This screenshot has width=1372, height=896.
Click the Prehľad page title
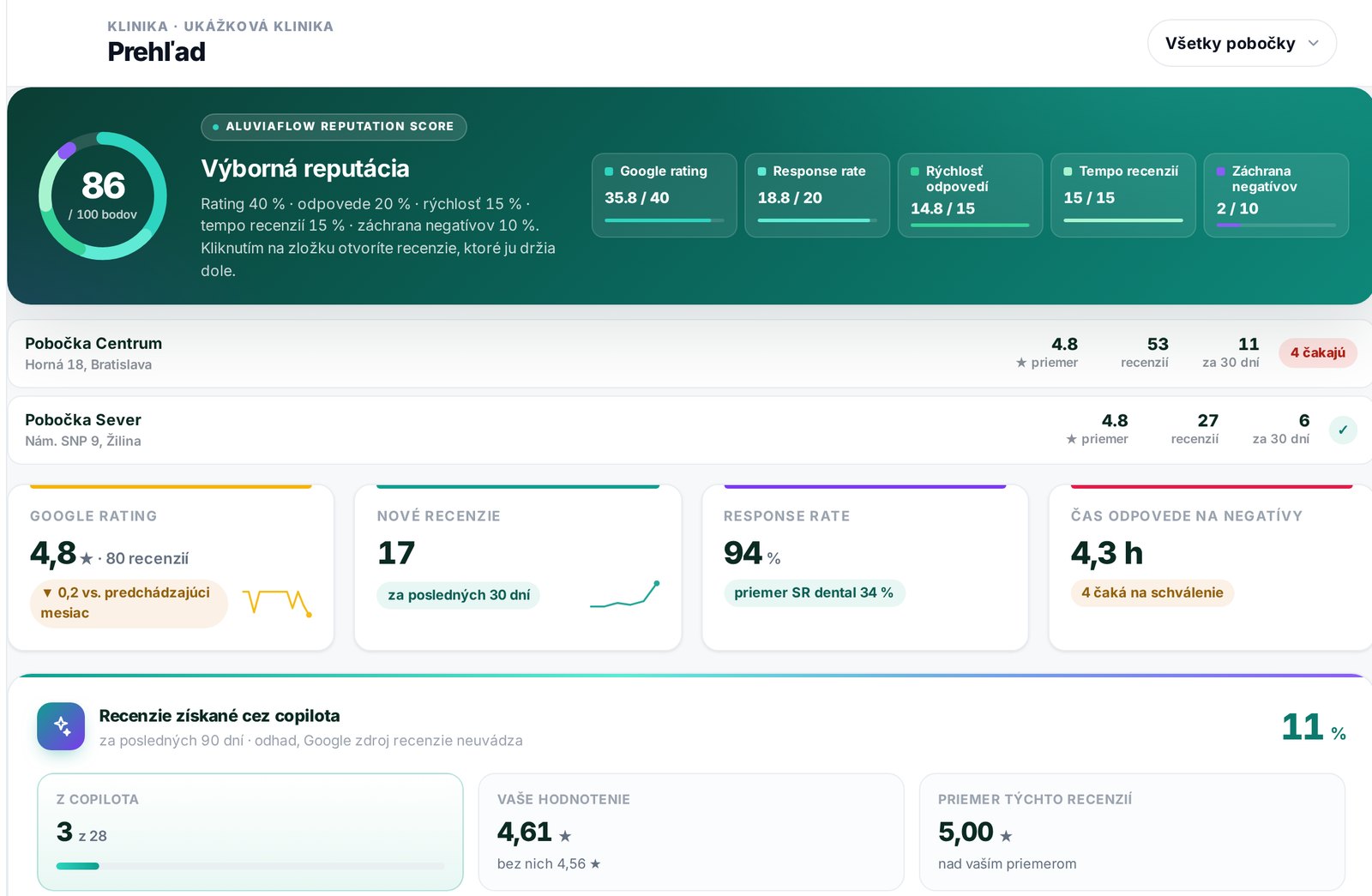tap(156, 52)
